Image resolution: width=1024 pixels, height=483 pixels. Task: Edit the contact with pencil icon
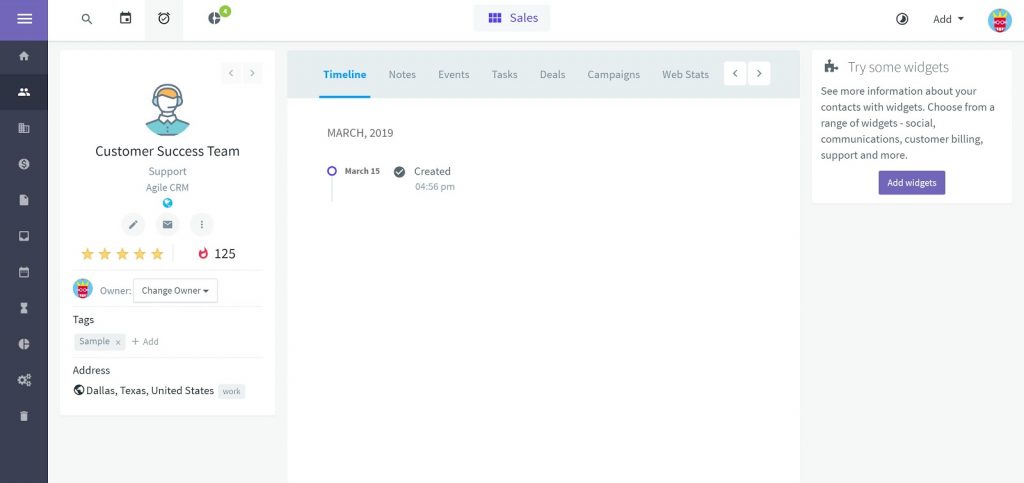click(133, 225)
